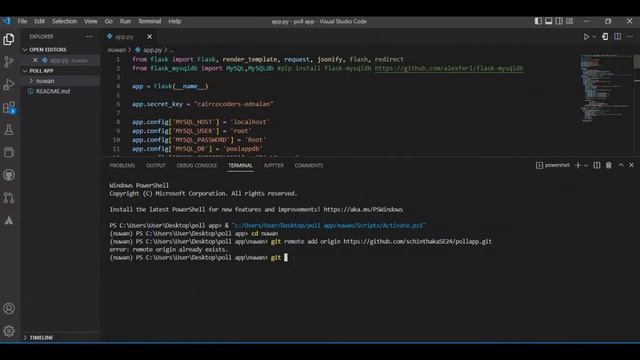Open the Manage gear settings

(9, 331)
